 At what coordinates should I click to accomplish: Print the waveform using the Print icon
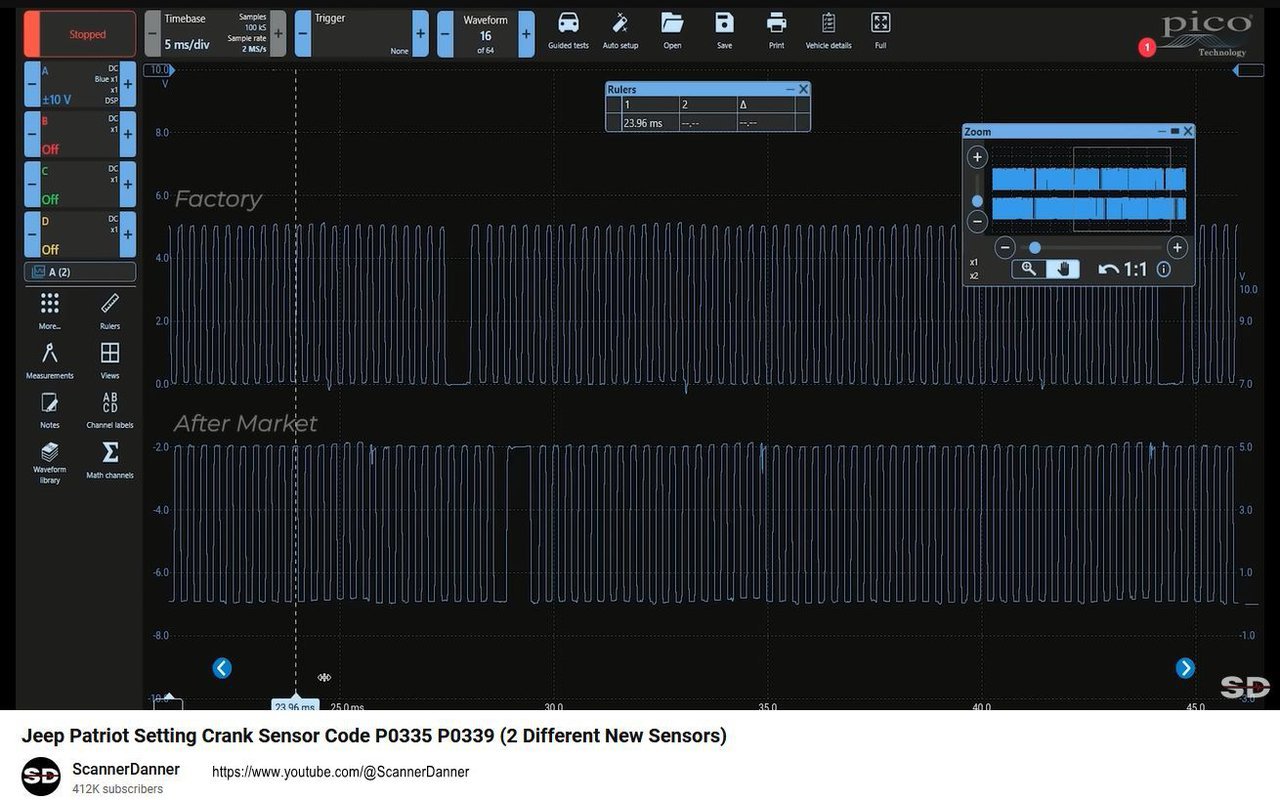point(776,30)
